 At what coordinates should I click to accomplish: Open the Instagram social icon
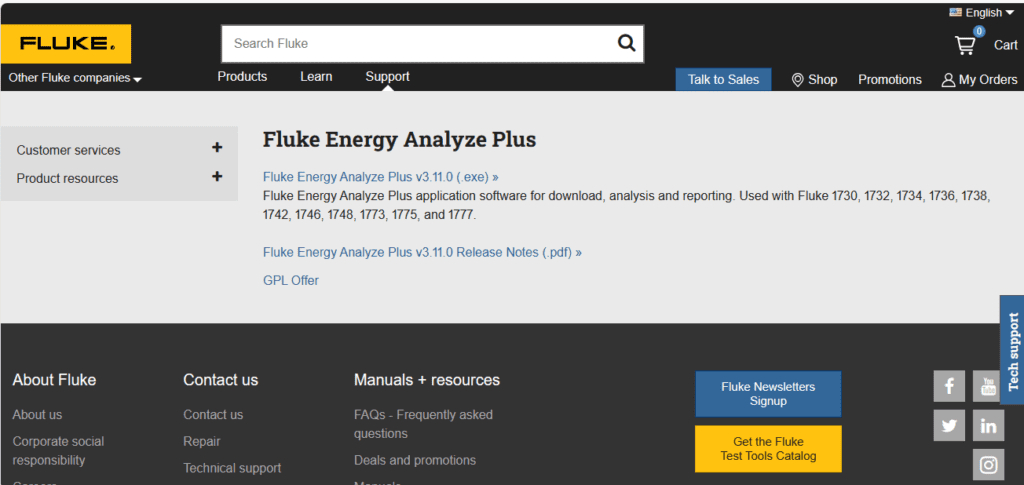(x=988, y=465)
